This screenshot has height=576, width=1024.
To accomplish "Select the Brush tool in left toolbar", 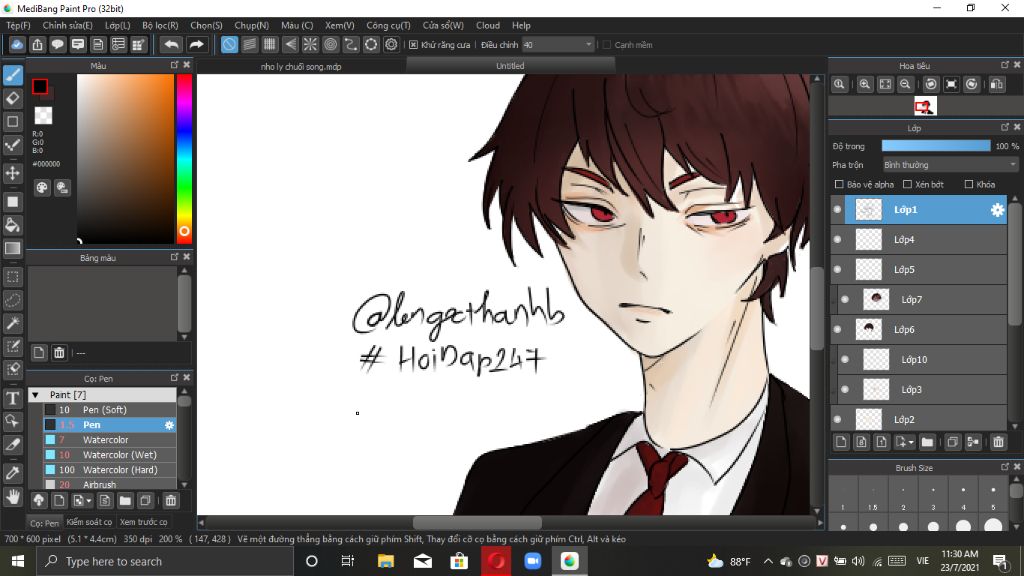I will click(12, 75).
